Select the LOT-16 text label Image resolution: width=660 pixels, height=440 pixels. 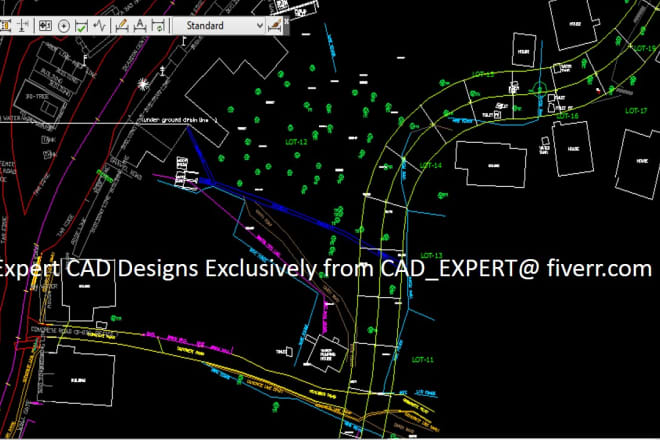coord(567,115)
